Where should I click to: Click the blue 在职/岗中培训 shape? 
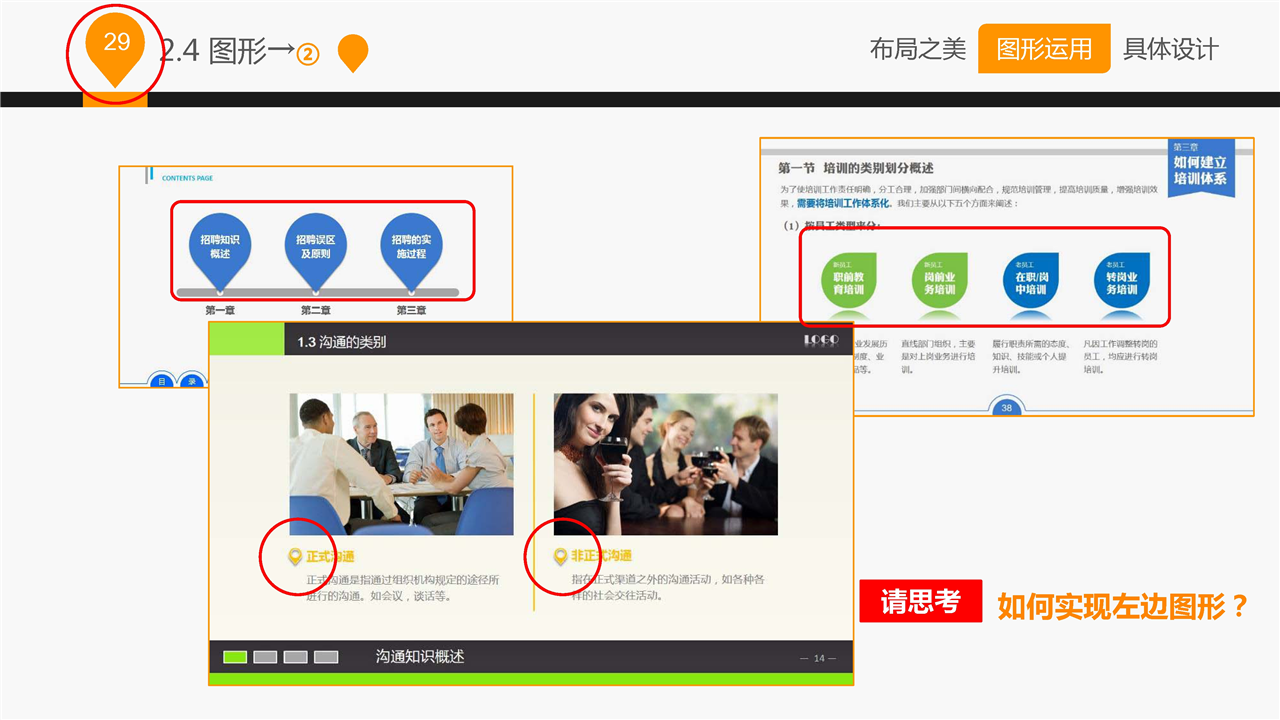pos(1030,281)
